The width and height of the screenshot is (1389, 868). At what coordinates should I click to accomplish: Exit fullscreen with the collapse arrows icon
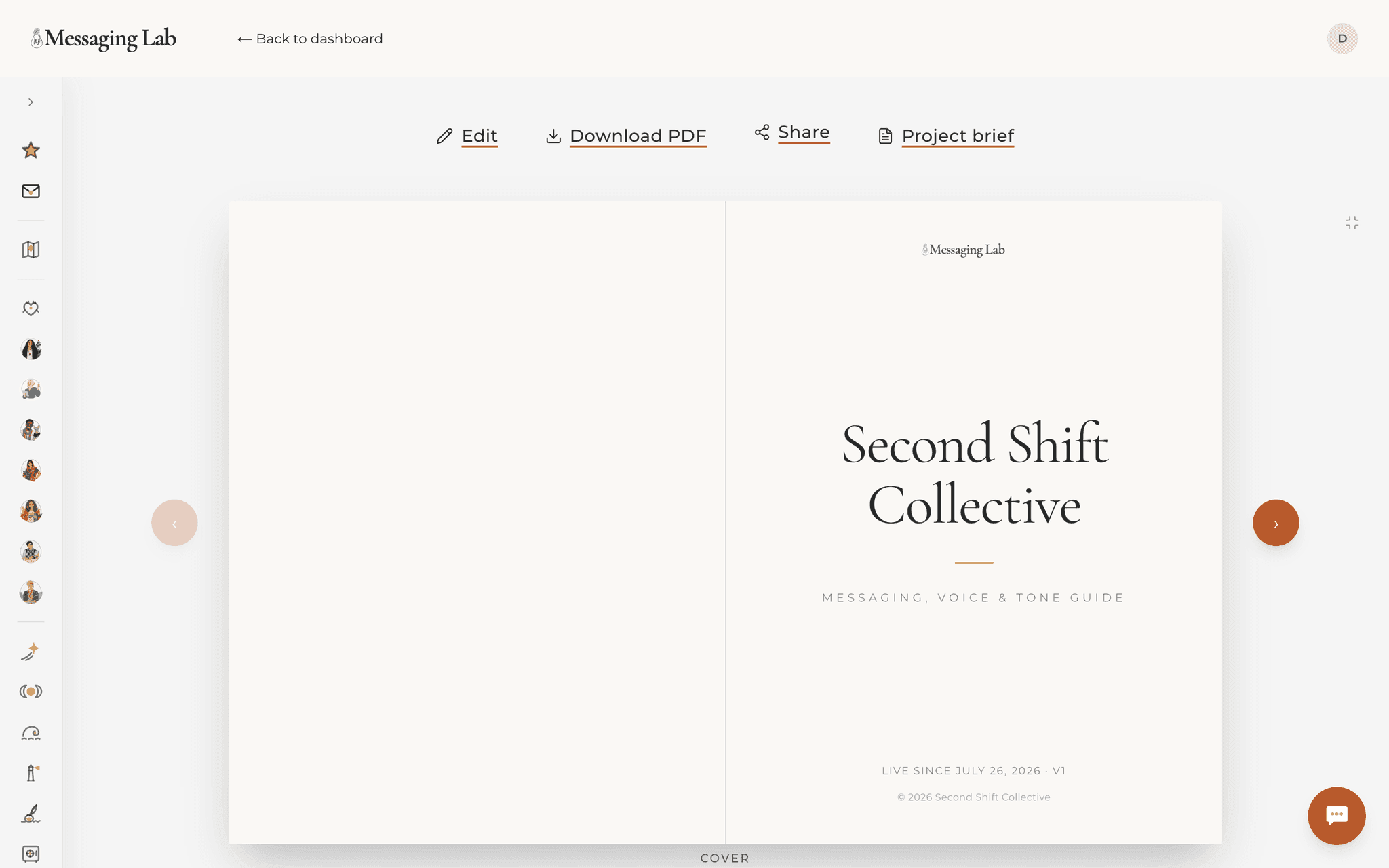[1352, 223]
